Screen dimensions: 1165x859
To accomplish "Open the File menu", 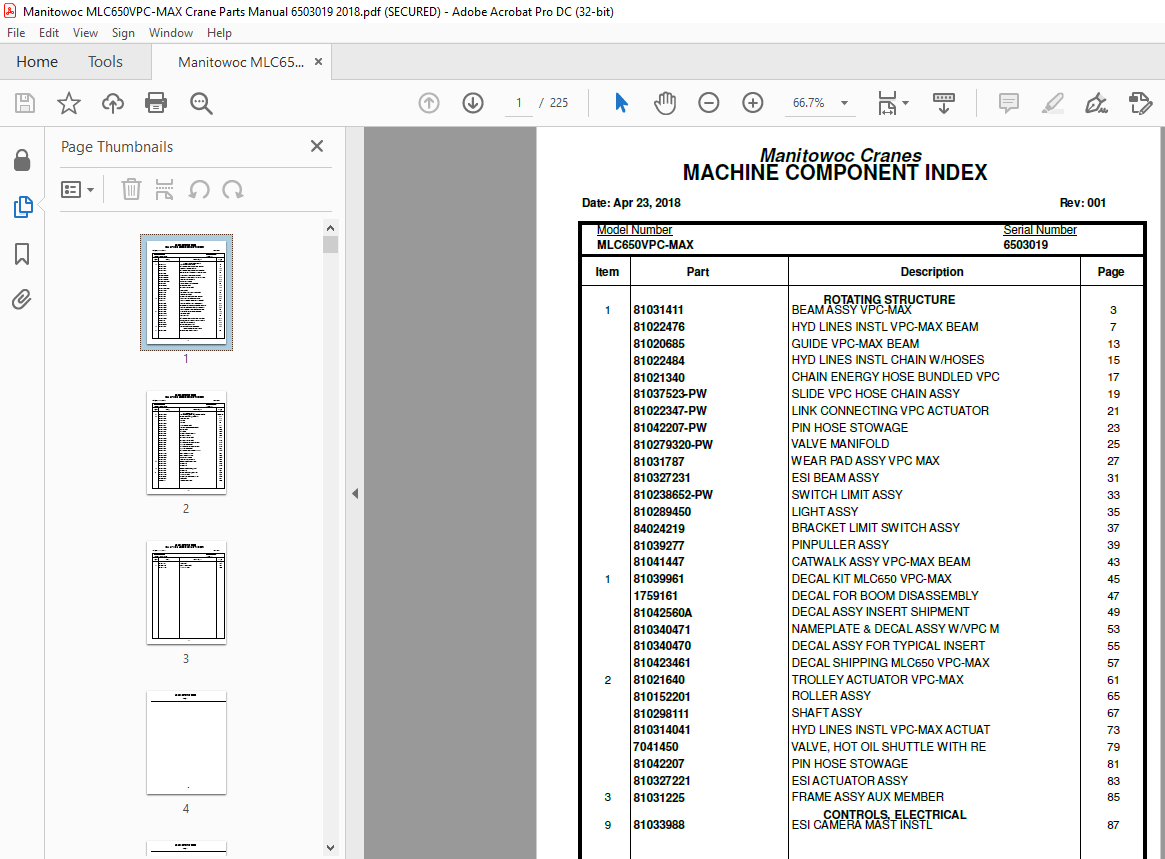I will [16, 33].
